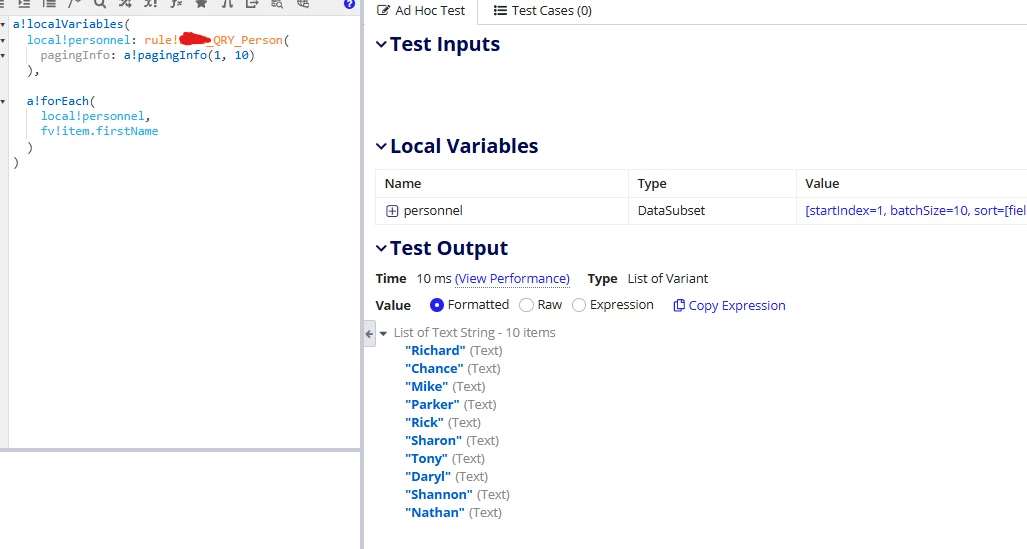This screenshot has height=549, width=1027.
Task: Collapse the Local Variables section
Action: pos(381,146)
